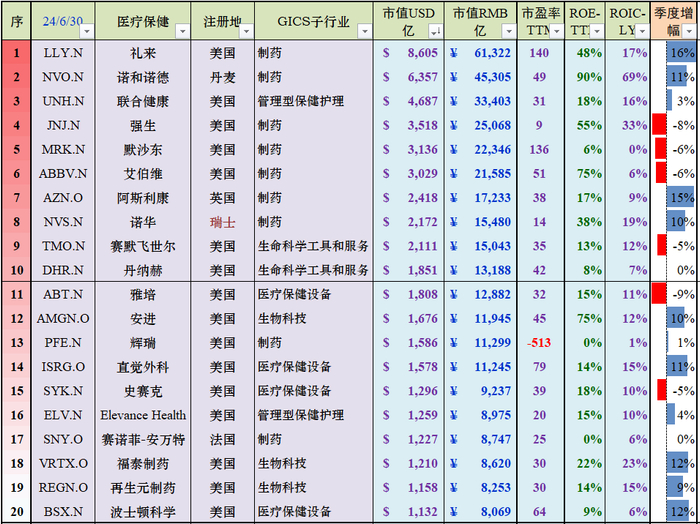Select ticker cell REGN.O

63,487
